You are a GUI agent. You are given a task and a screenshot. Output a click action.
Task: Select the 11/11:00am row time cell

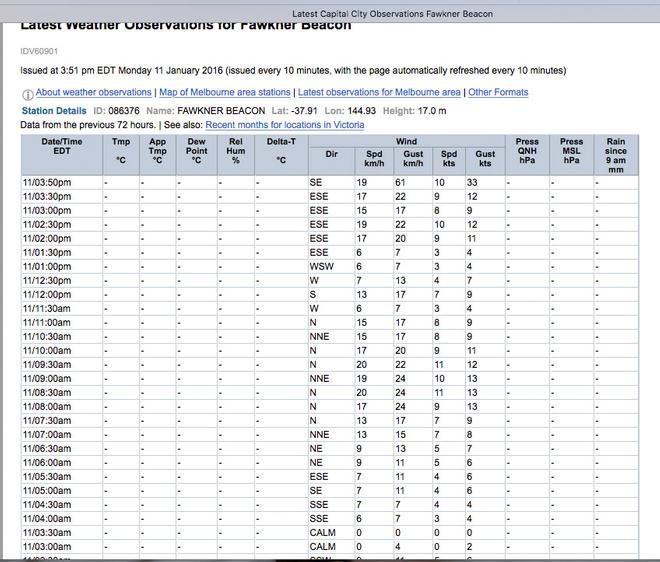[61, 322]
